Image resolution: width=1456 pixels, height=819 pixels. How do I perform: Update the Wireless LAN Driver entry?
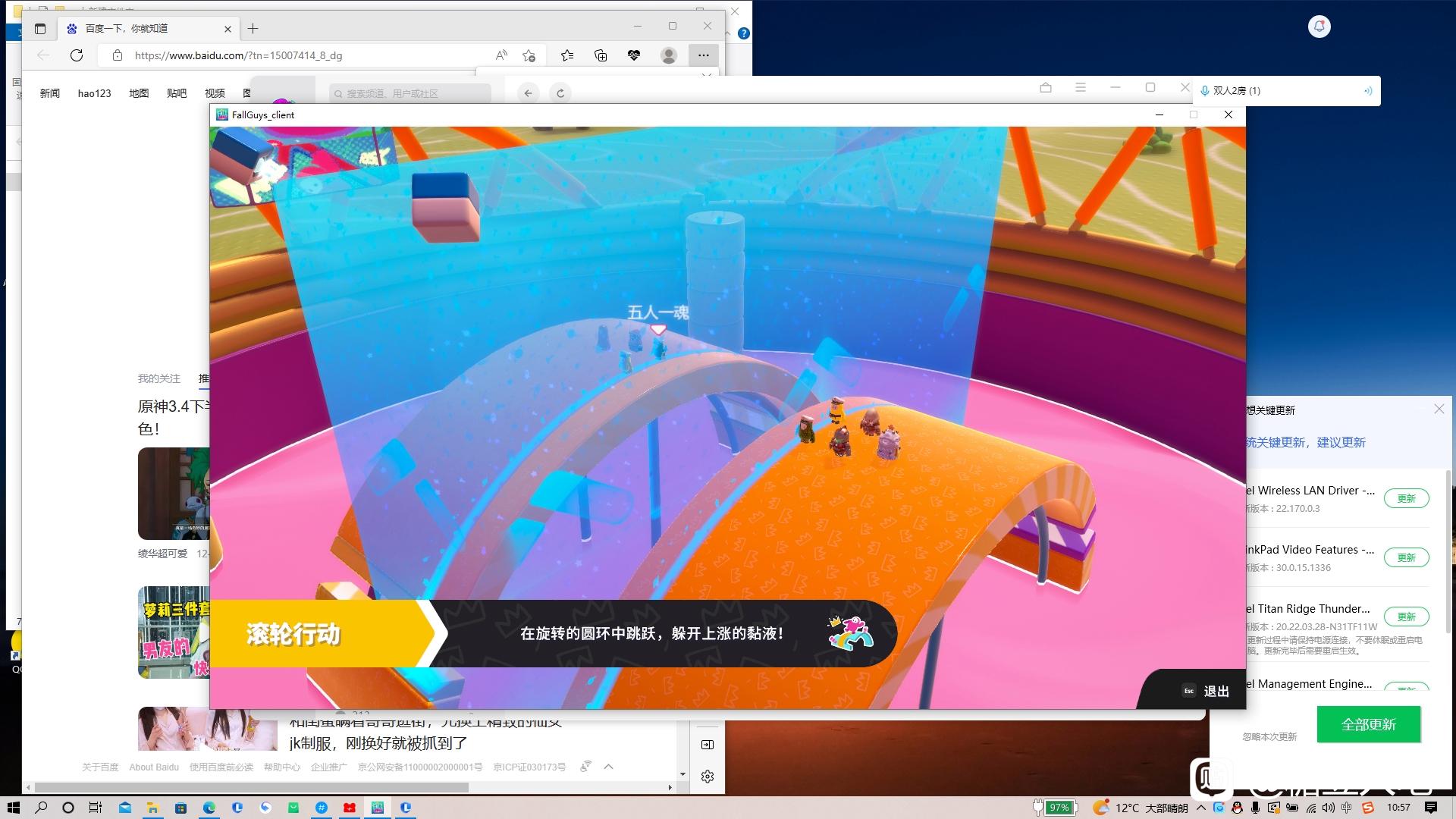1407,498
